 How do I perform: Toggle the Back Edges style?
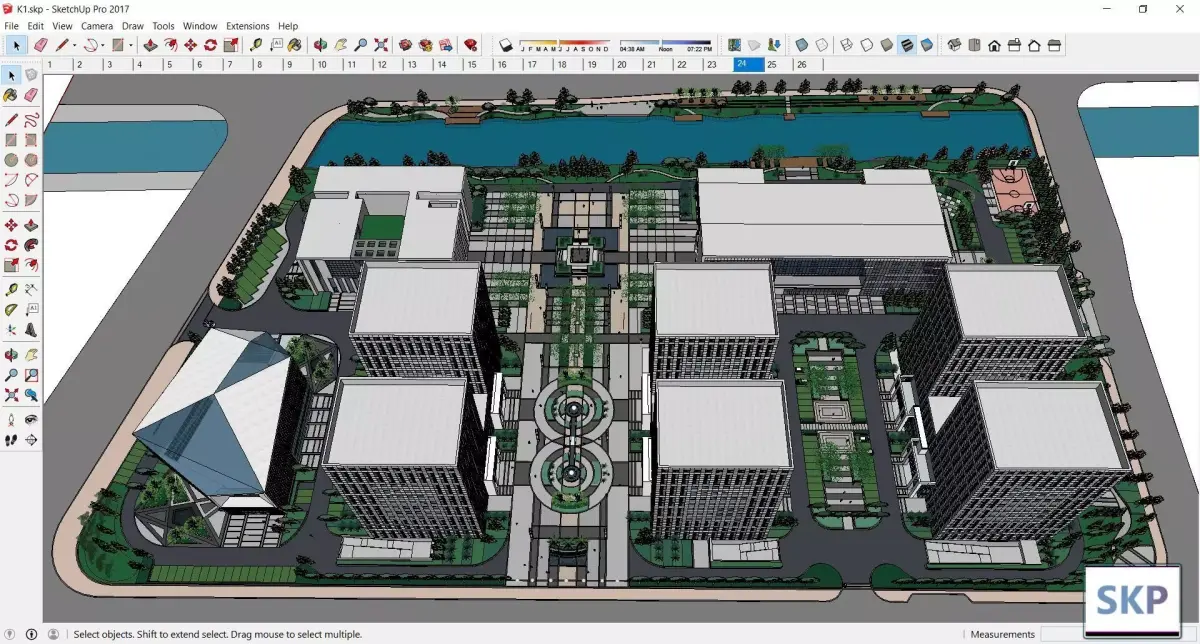coord(822,45)
